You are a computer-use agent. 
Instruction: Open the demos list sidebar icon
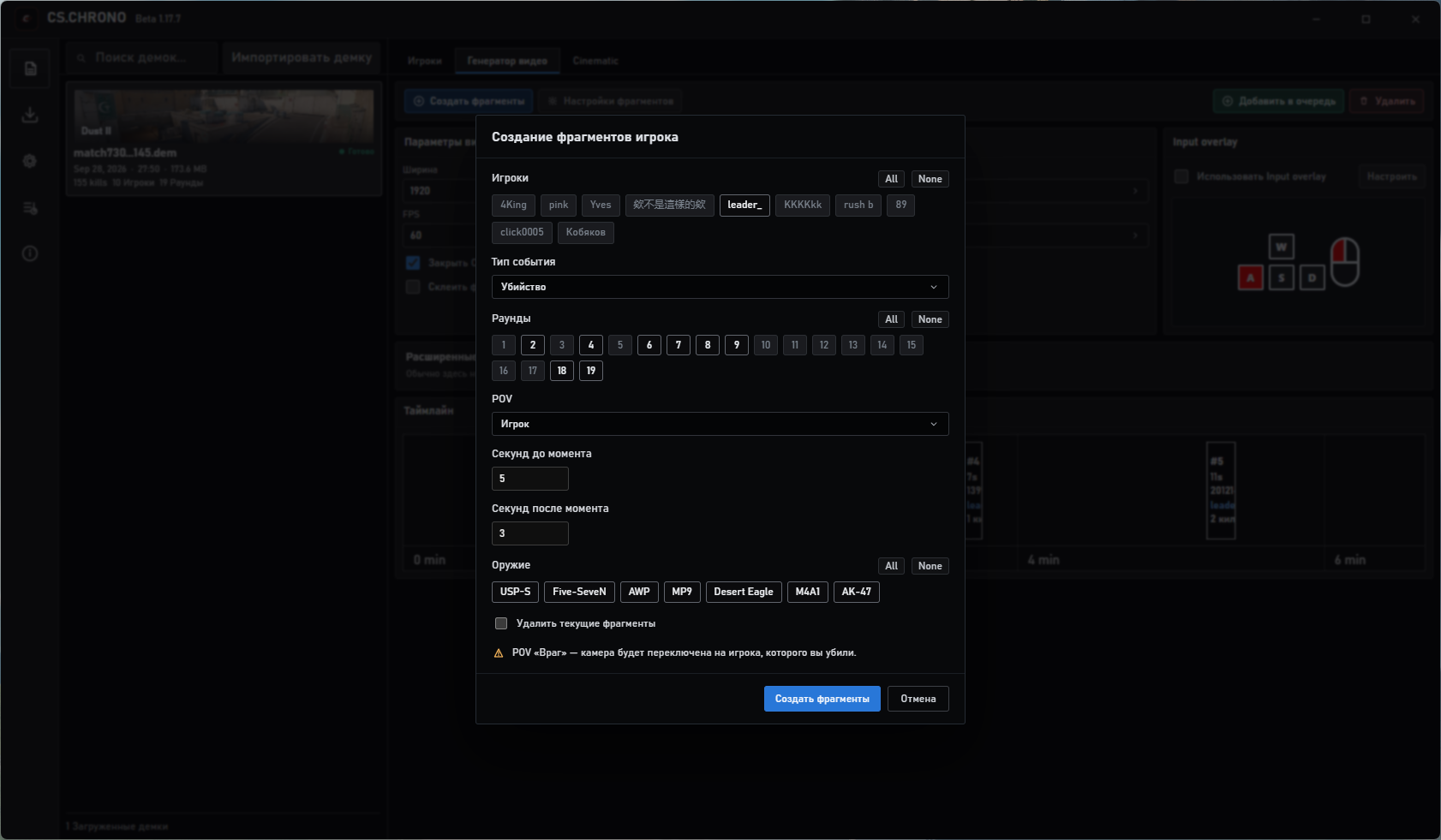[x=30, y=69]
